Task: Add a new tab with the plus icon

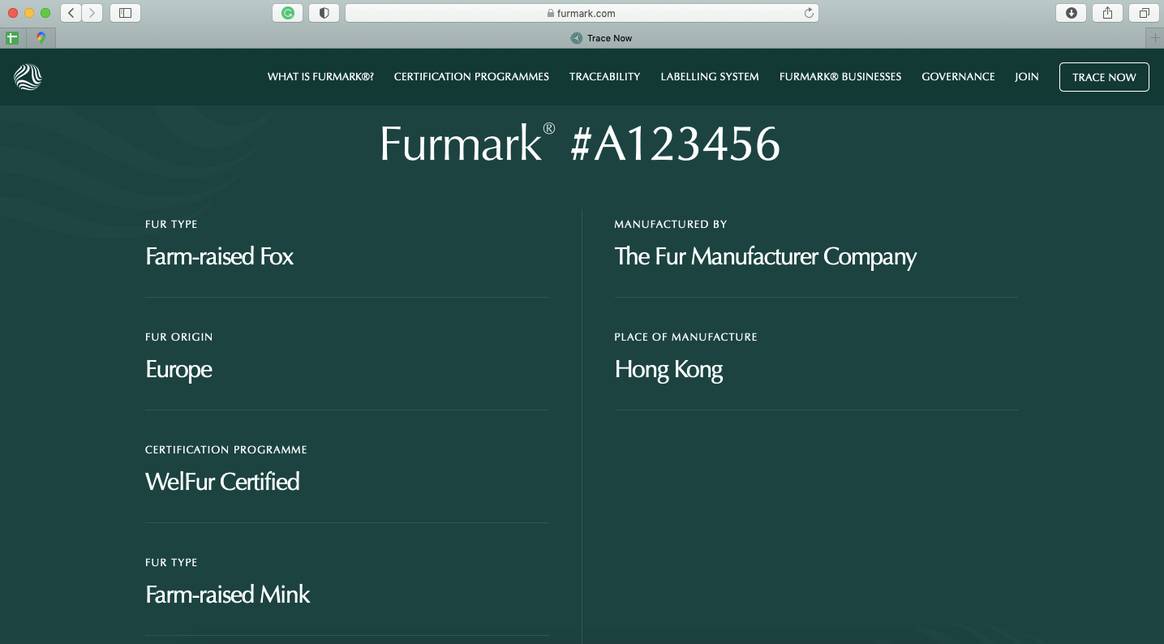Action: point(1155,38)
